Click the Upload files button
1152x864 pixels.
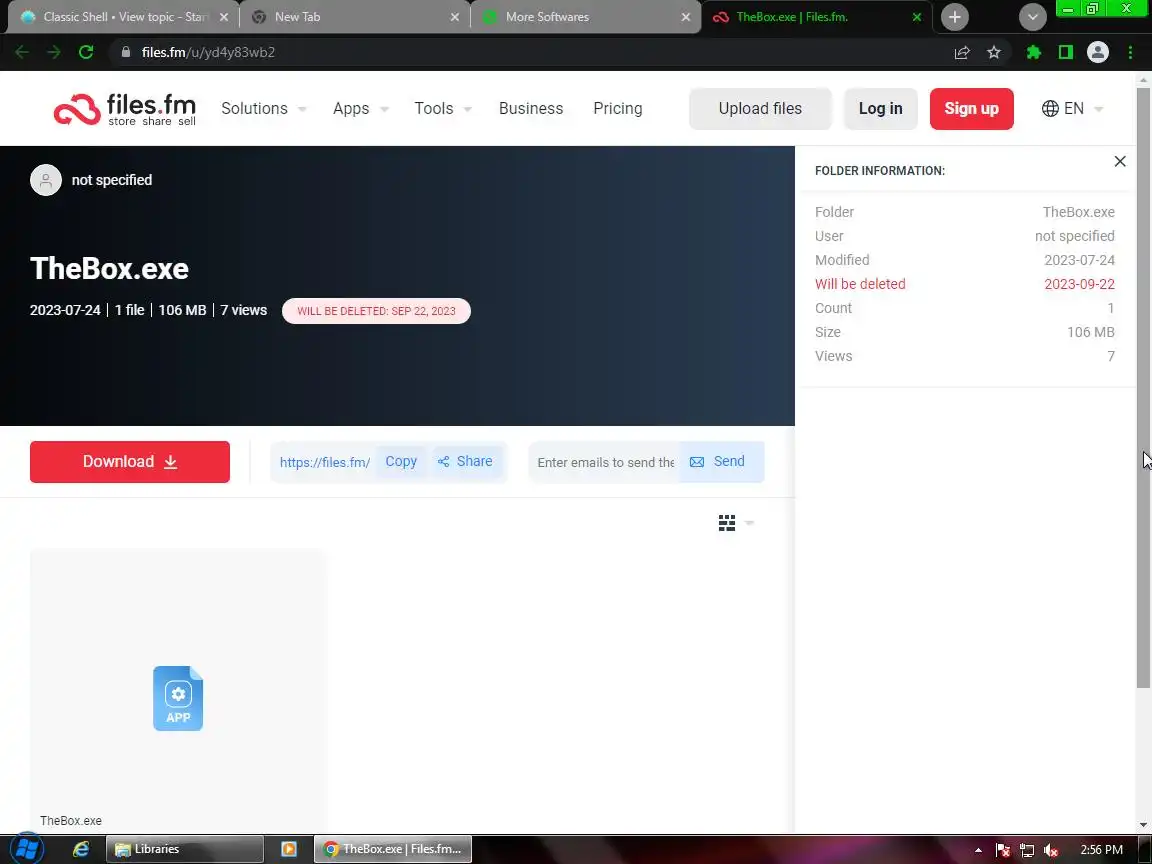point(760,109)
